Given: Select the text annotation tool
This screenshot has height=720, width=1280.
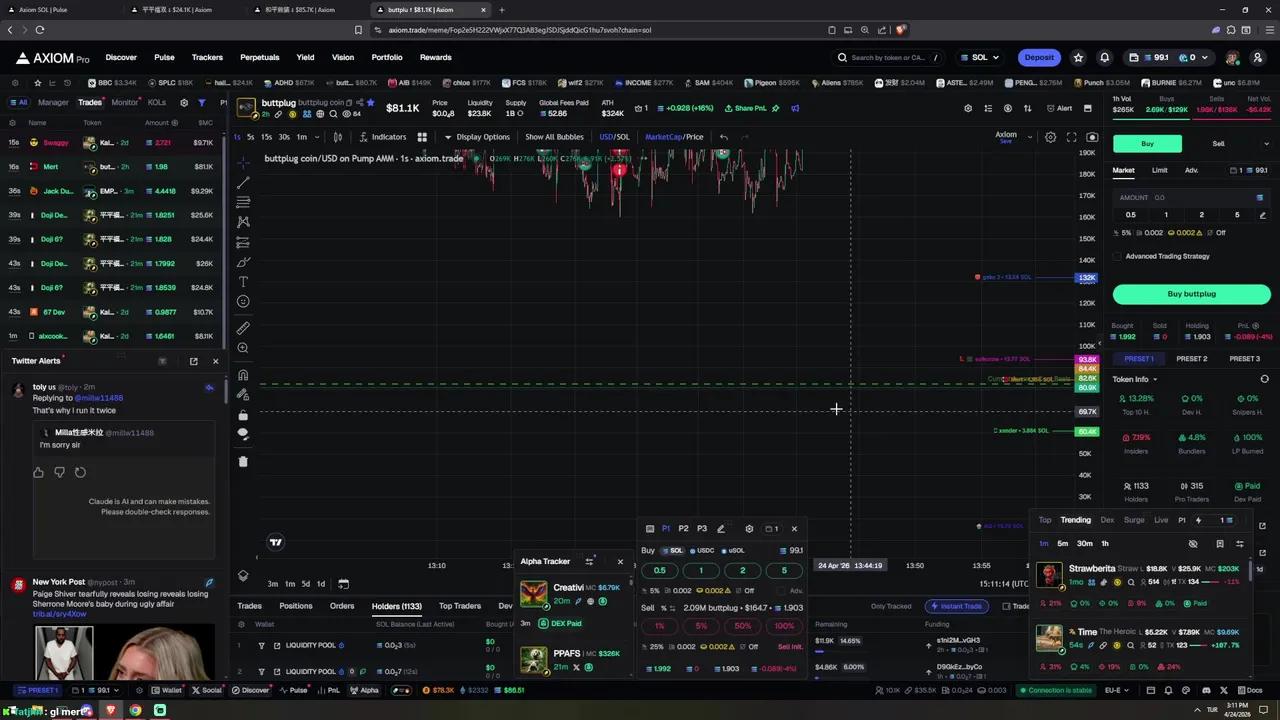Looking at the screenshot, I should [x=243, y=282].
